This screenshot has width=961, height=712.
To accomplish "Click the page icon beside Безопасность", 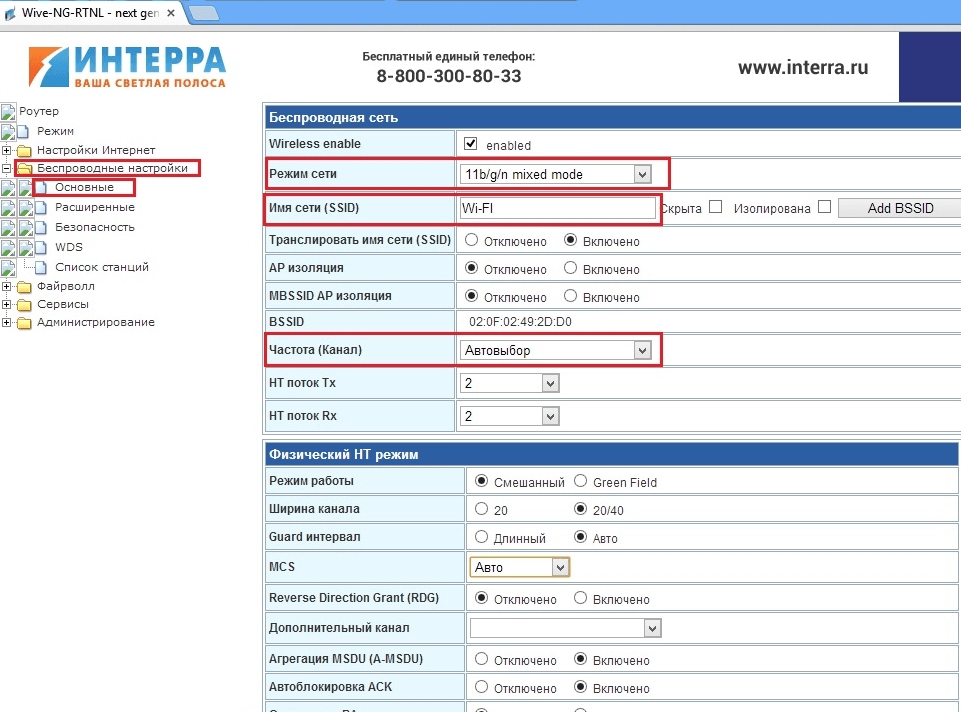I will (x=41, y=227).
